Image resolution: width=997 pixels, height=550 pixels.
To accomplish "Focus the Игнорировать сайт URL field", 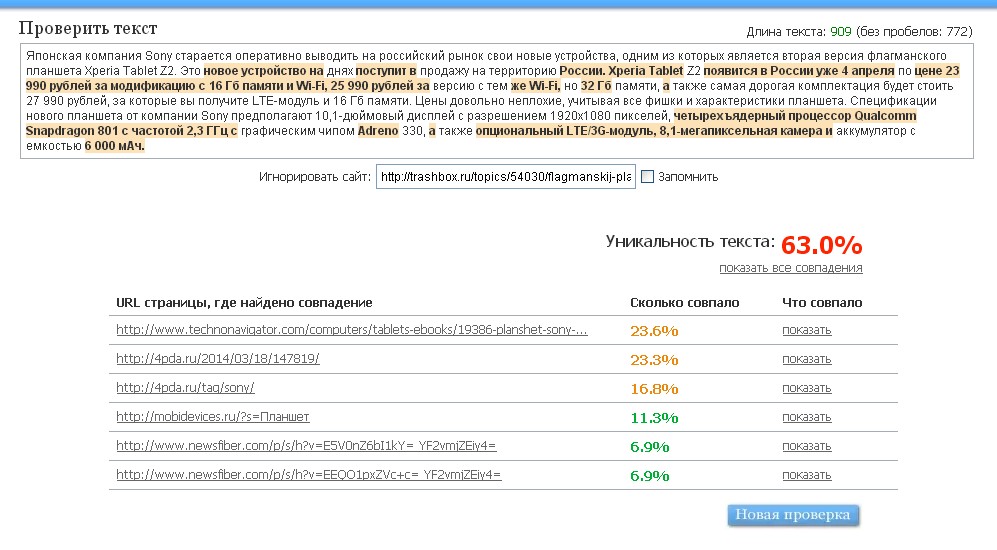I will coord(505,177).
